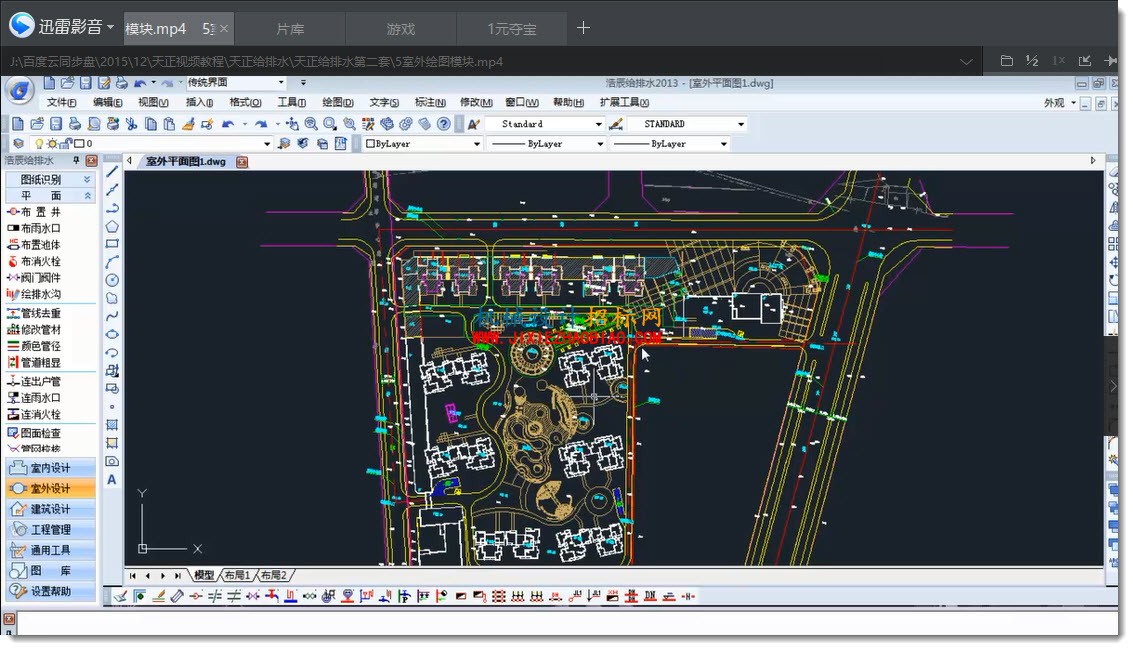
Task: Open the 标注(N) menu
Action: 430,103
